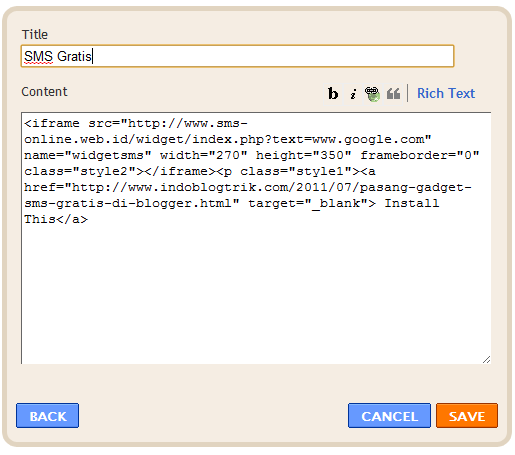Click the textarea resize grip corner
The height and width of the screenshot is (455, 515).
pyautogui.click(x=487, y=360)
